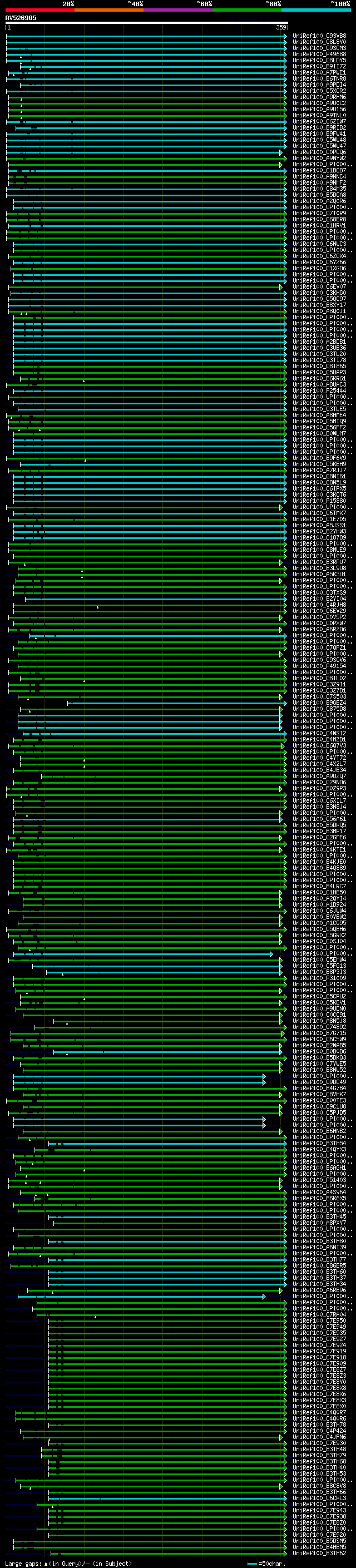Click hit label UniRef100_B9FW41
This screenshot has height=1568, width=356.
(x=319, y=134)
